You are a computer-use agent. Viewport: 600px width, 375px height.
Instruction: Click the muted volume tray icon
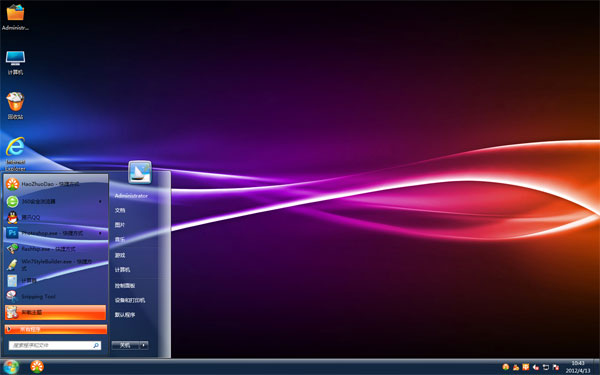(x=536, y=367)
